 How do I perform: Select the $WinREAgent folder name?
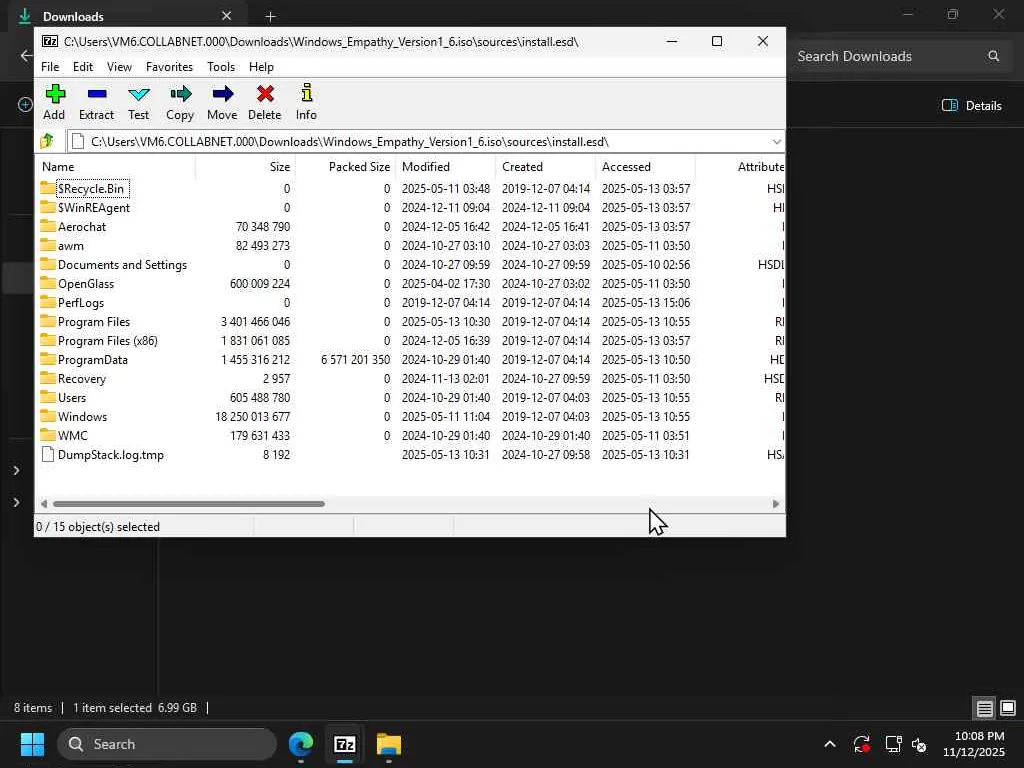coord(93,208)
